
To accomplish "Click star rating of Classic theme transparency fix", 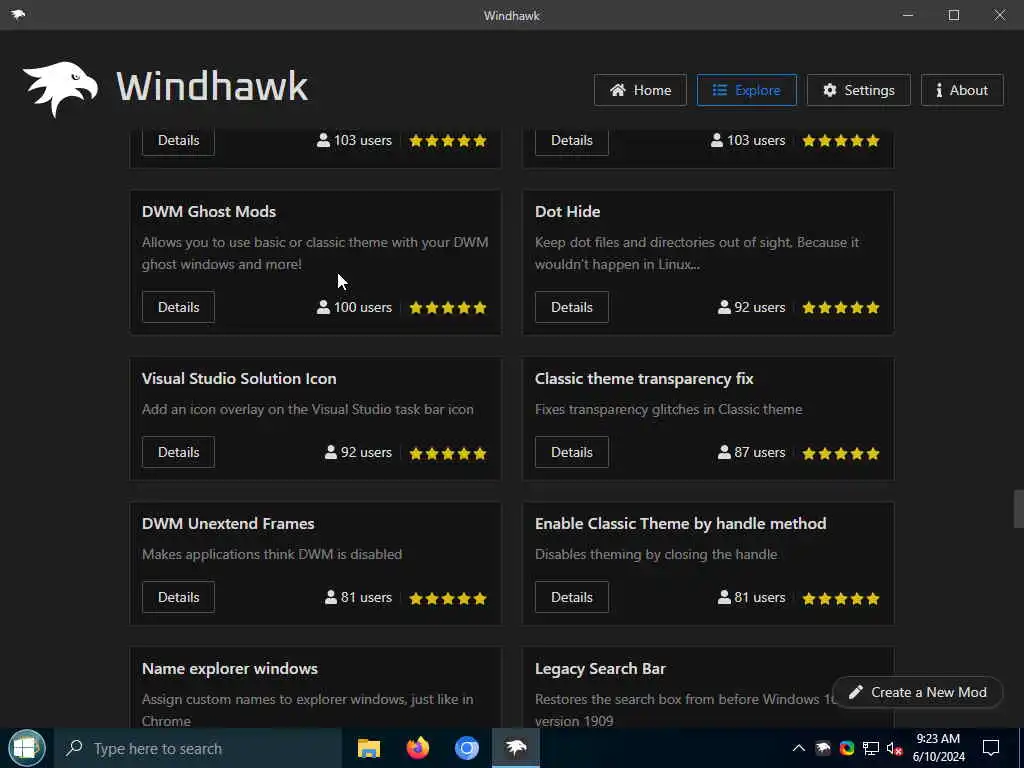I will click(841, 453).
